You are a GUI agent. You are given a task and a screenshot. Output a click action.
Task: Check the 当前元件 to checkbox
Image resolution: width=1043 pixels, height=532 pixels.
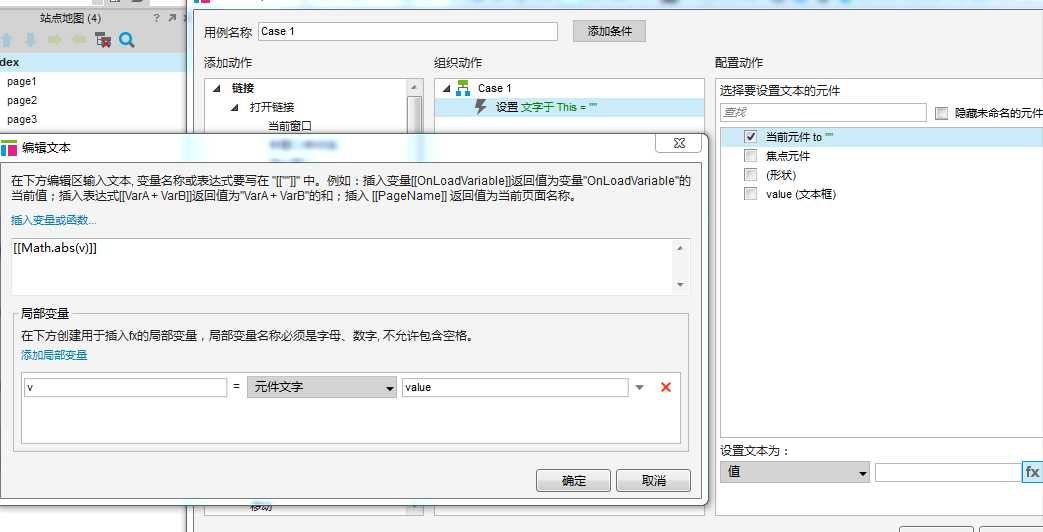750,136
